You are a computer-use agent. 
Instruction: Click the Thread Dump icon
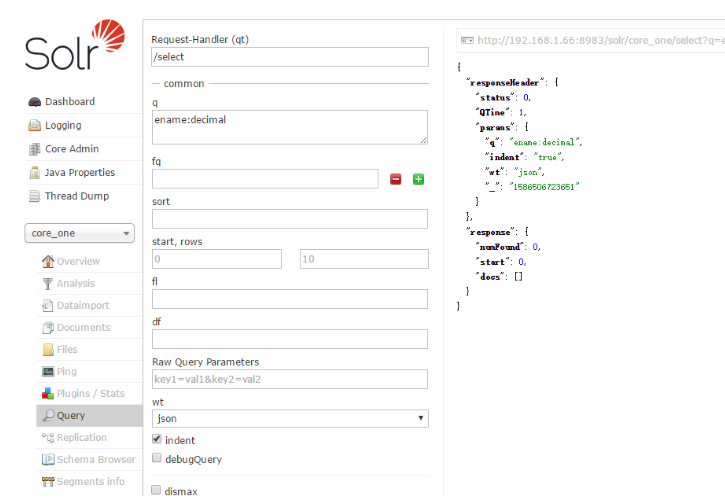click(x=35, y=197)
